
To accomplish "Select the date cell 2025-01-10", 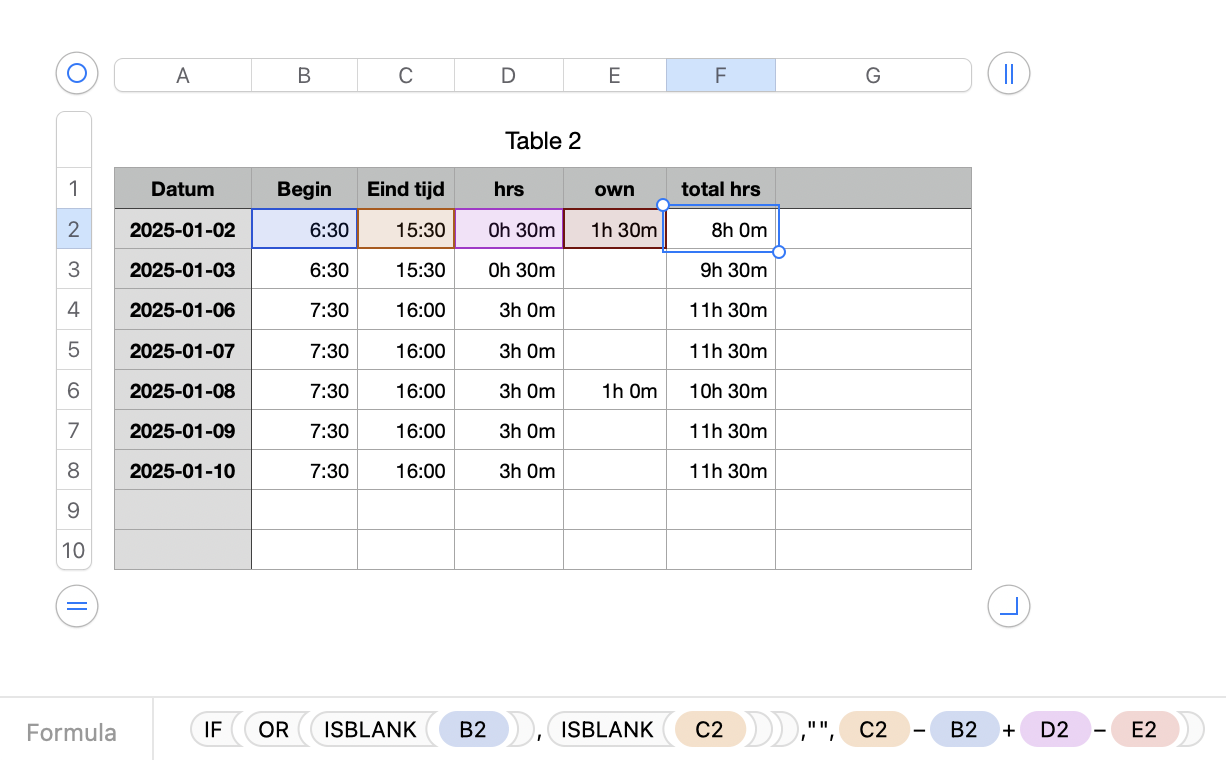I will [x=183, y=470].
